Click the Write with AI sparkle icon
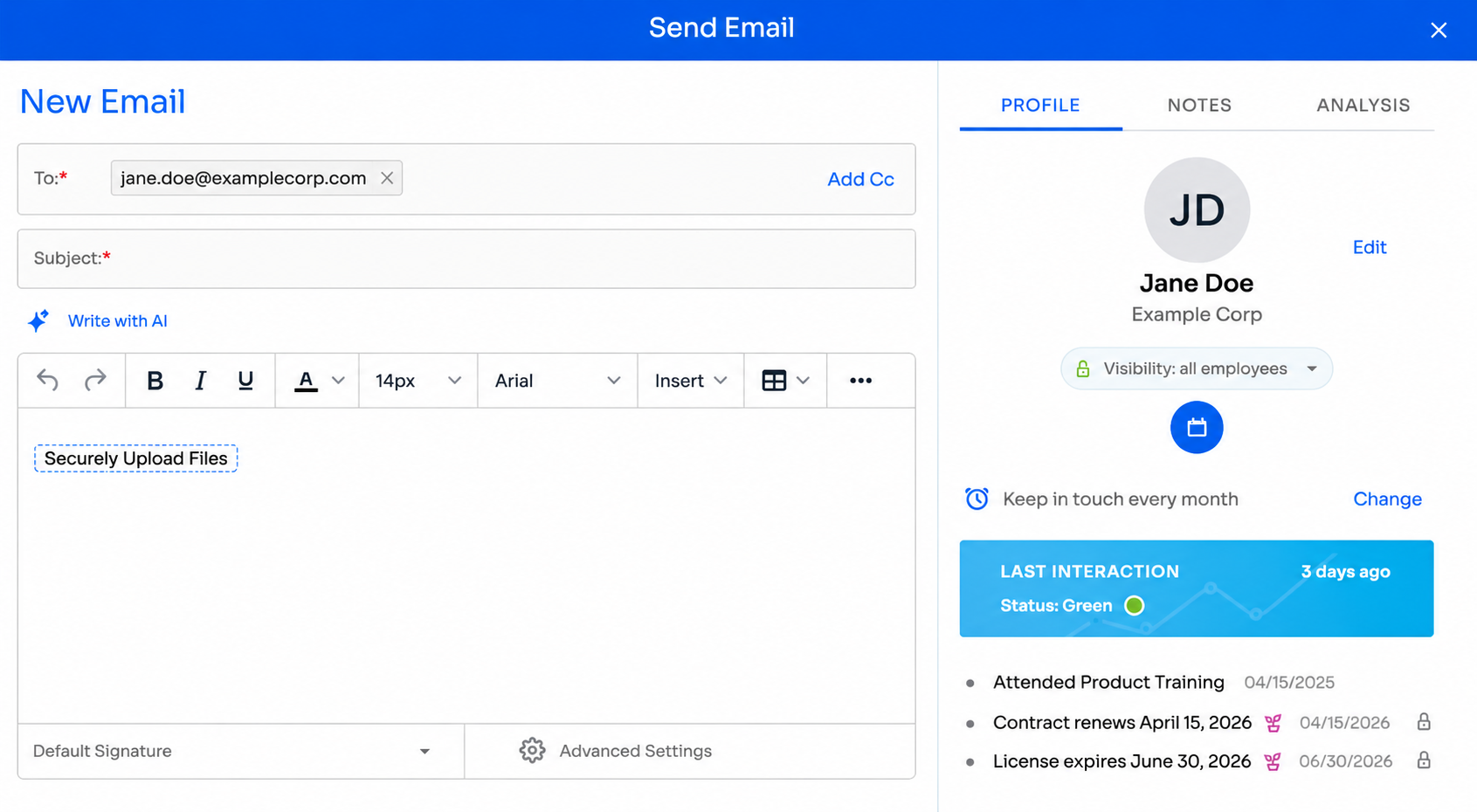This screenshot has width=1477, height=812. 38,320
